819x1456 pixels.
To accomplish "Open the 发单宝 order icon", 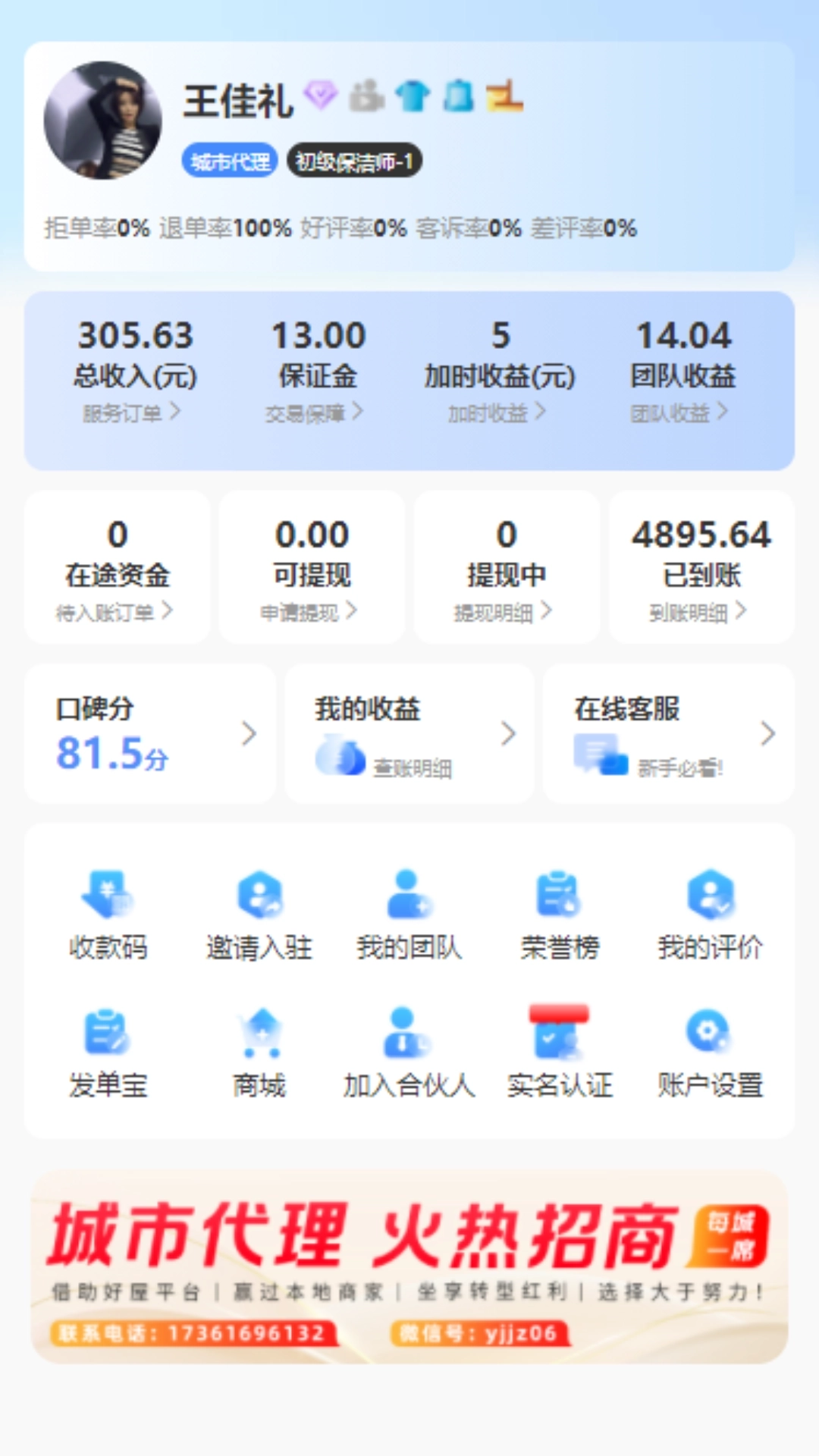I will (x=108, y=1033).
